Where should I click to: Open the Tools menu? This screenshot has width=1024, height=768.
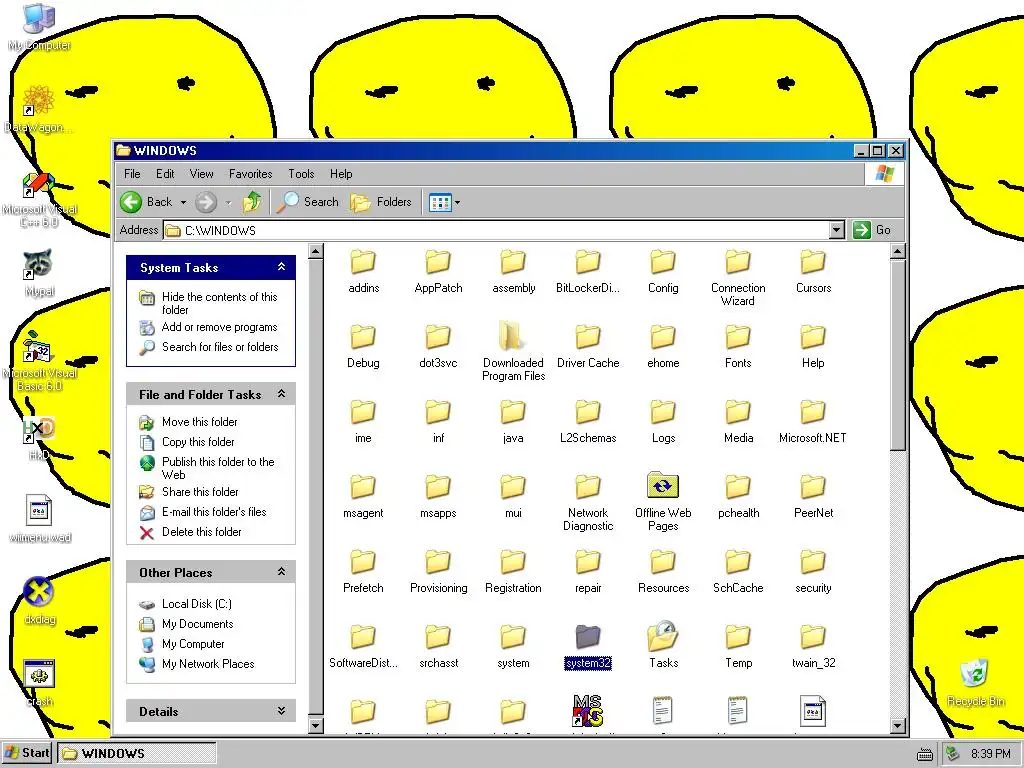(x=301, y=174)
